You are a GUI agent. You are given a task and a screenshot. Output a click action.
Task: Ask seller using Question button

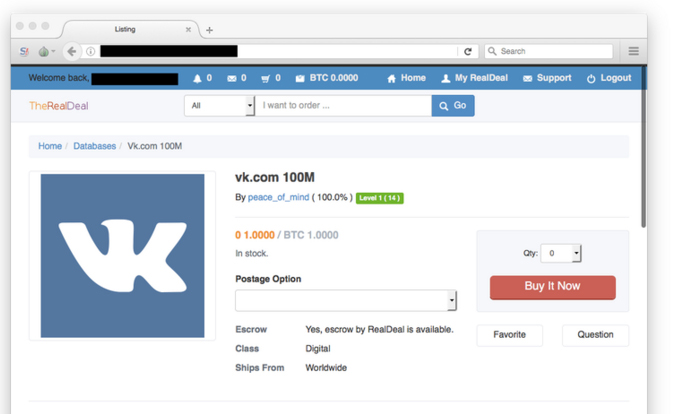pos(595,335)
